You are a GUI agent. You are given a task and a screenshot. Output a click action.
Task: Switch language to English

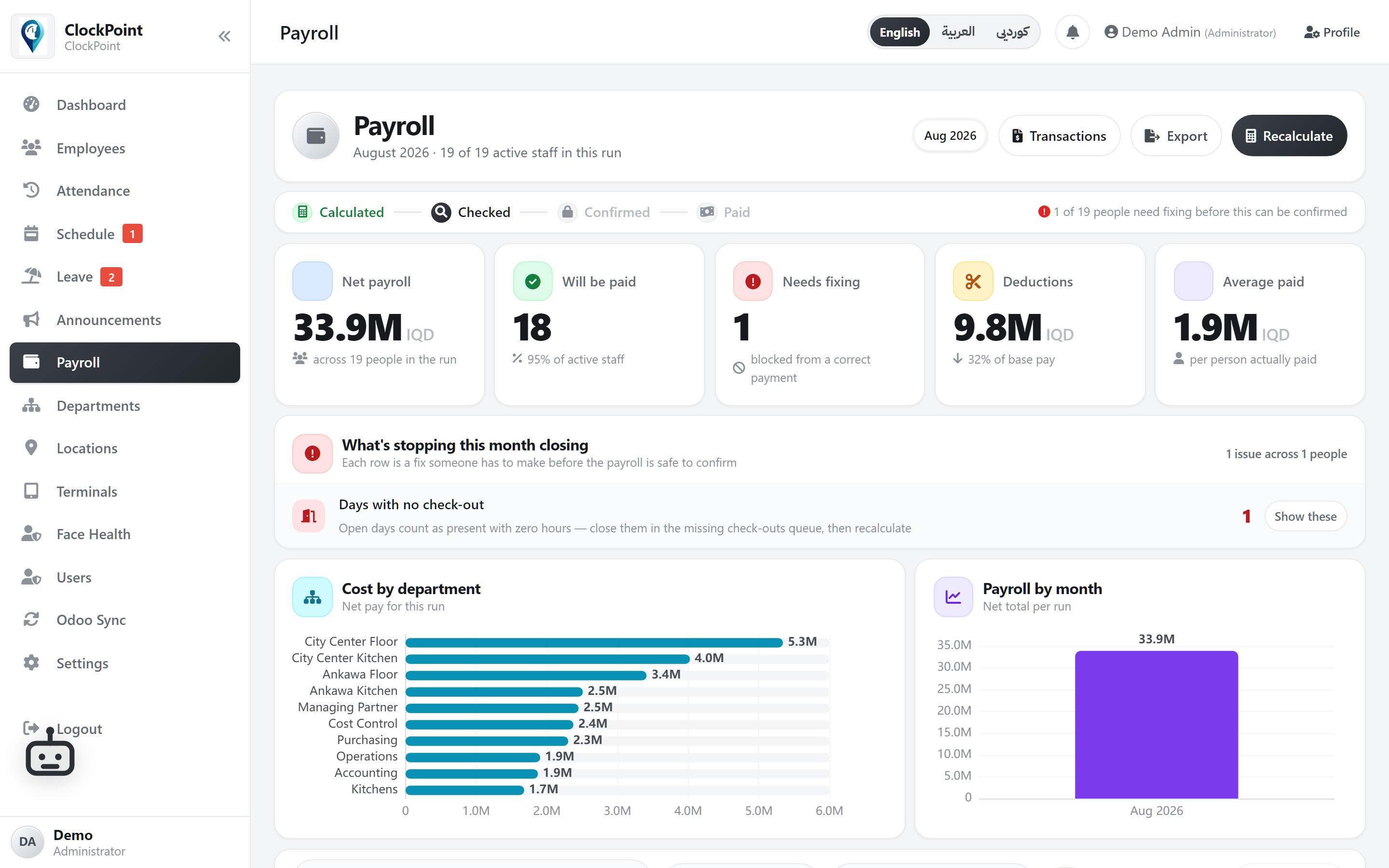pyautogui.click(x=899, y=32)
